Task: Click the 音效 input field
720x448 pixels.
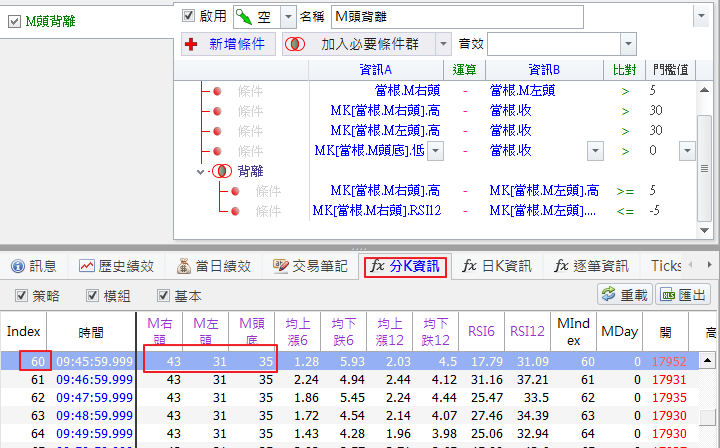Action: pos(554,44)
